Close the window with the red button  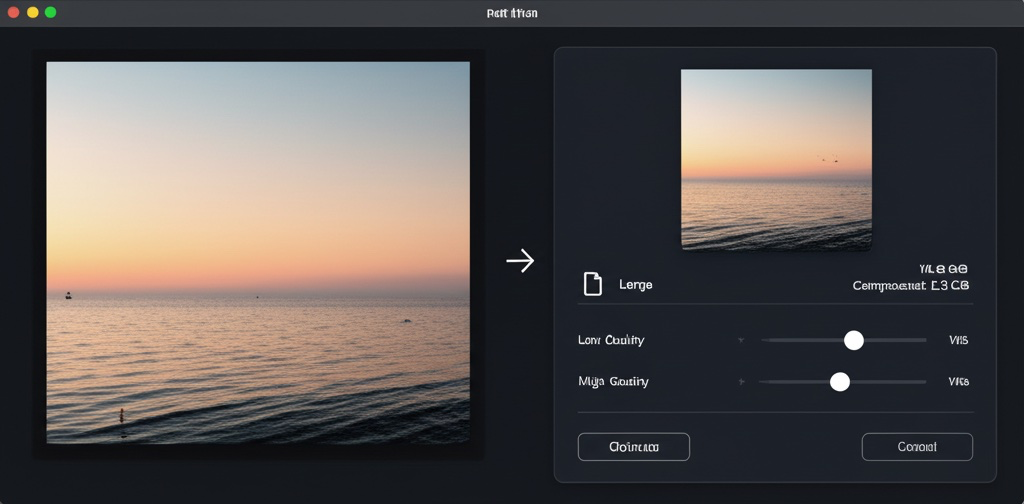click(x=14, y=12)
